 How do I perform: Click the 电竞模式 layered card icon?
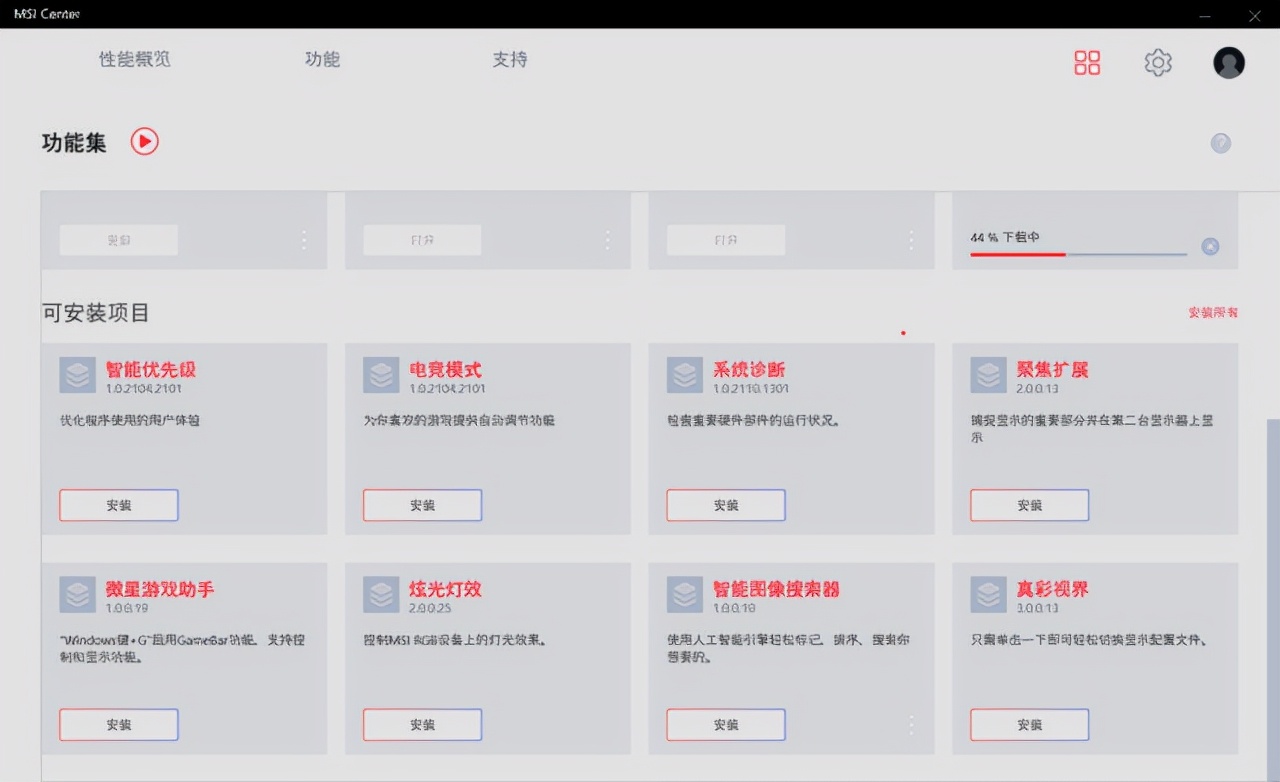point(381,375)
